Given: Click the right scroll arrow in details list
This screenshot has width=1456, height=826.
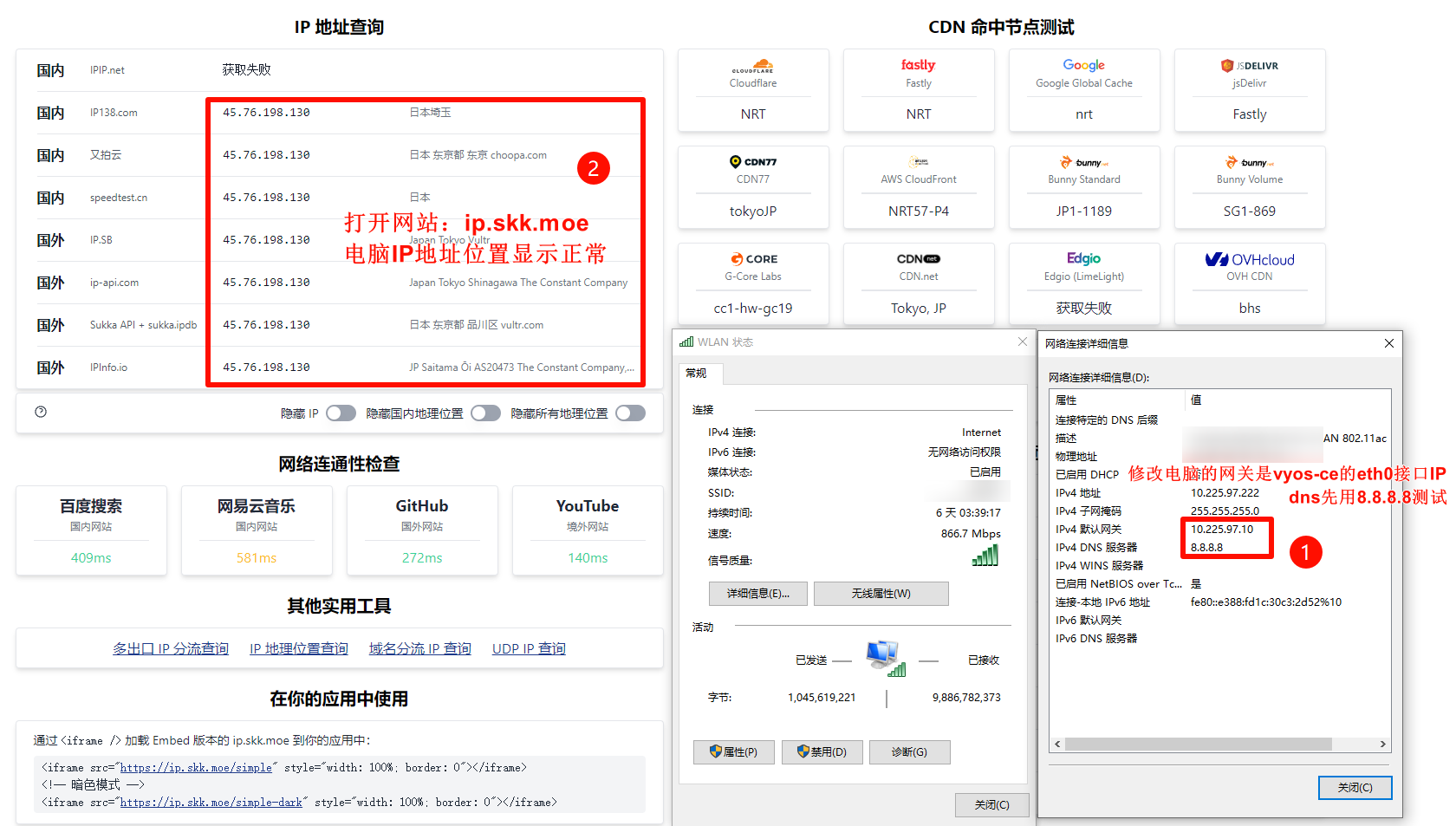Looking at the screenshot, I should (1382, 745).
